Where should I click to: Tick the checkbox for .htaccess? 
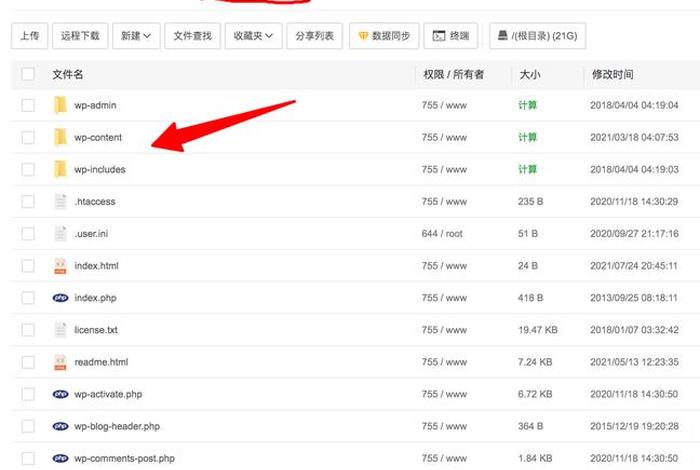click(x=28, y=202)
